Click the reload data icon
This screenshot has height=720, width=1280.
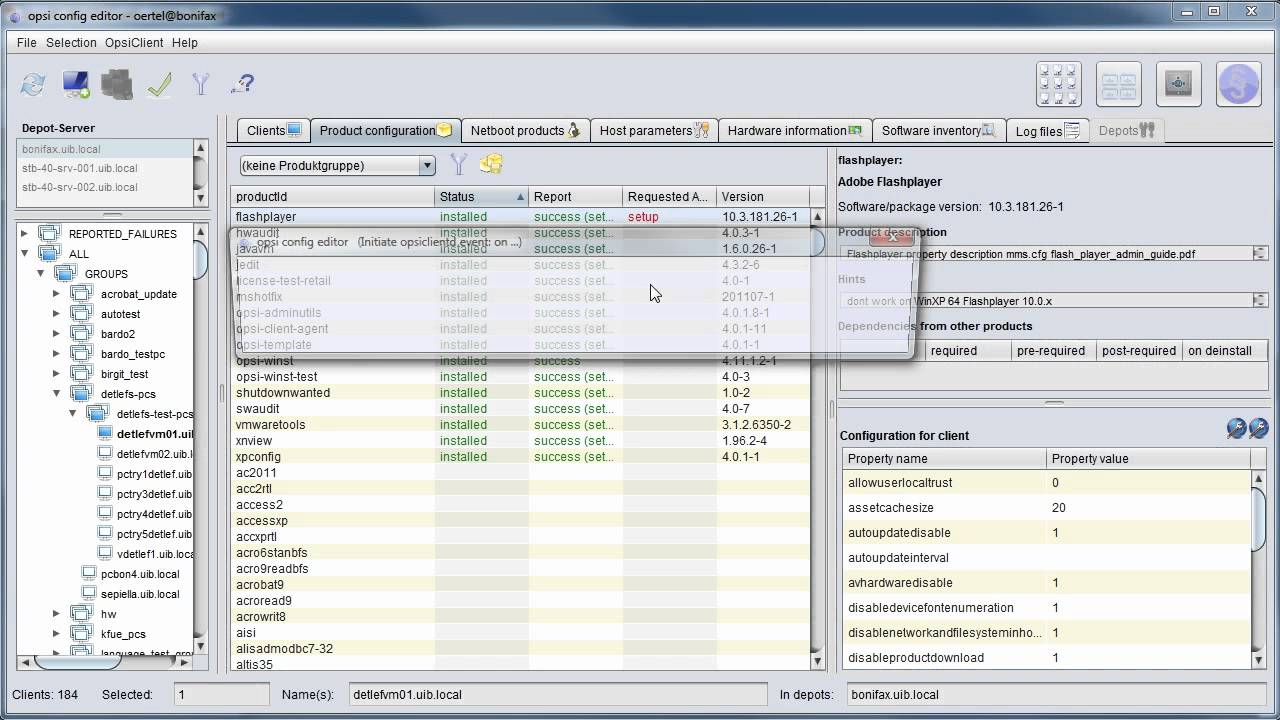click(x=33, y=85)
